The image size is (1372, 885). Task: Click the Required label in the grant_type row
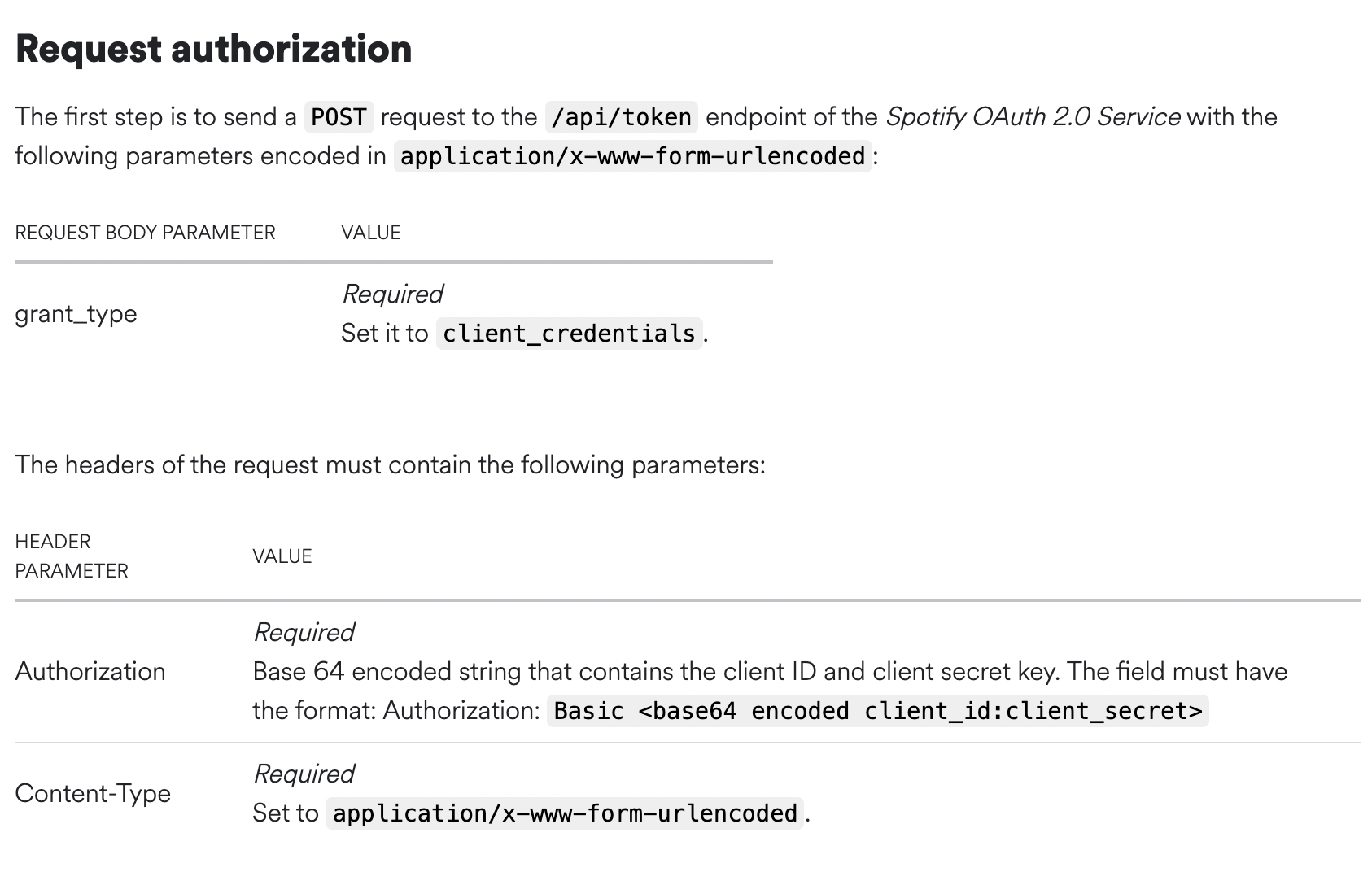(392, 294)
